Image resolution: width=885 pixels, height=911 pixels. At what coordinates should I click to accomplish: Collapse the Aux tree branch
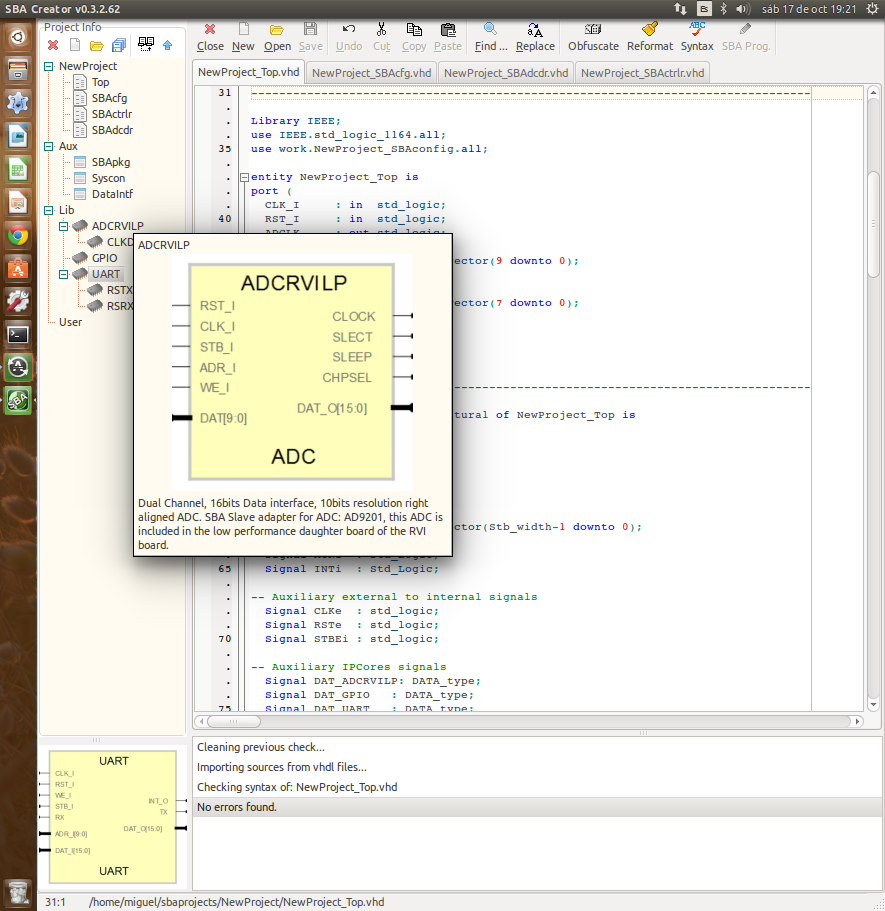(48, 146)
